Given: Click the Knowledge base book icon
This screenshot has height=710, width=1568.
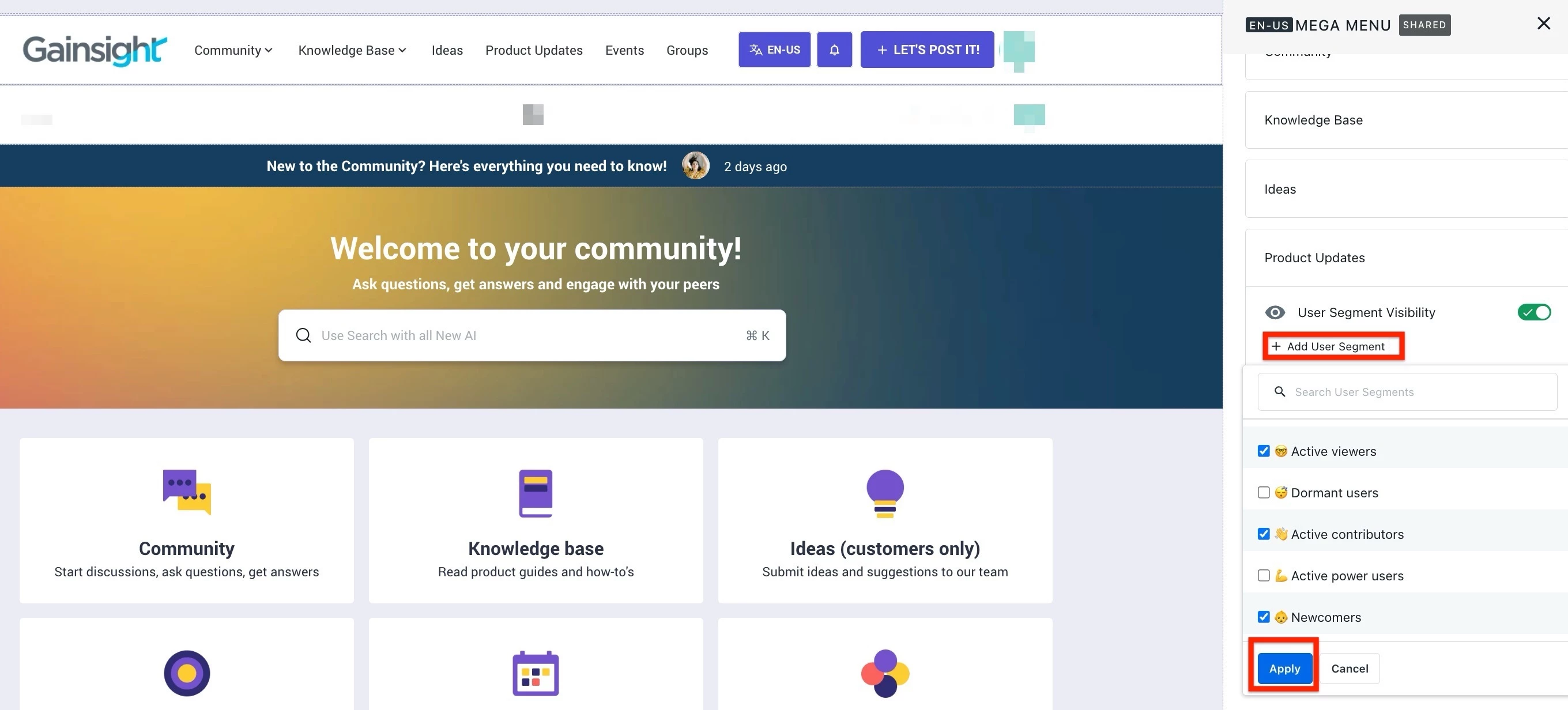Looking at the screenshot, I should point(535,493).
